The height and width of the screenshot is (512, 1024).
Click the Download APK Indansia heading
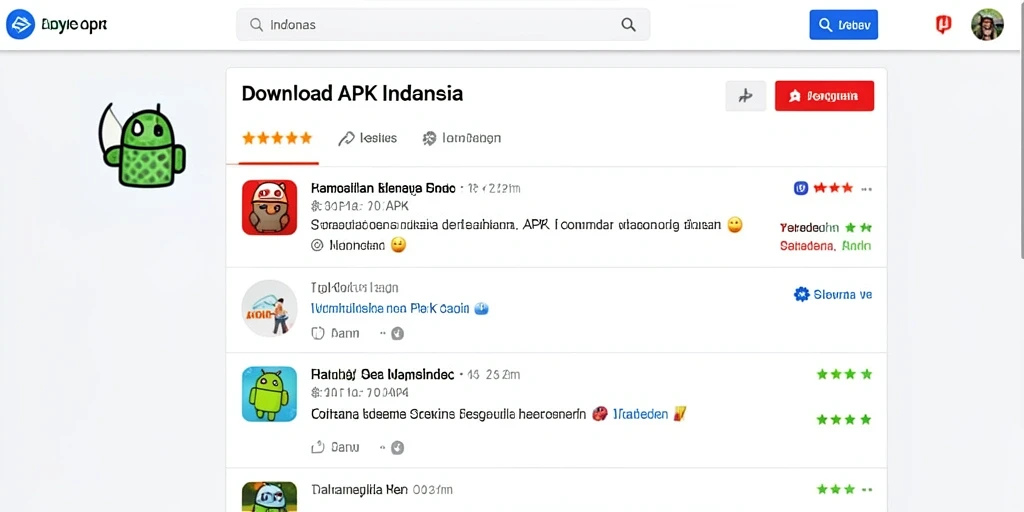tap(352, 93)
